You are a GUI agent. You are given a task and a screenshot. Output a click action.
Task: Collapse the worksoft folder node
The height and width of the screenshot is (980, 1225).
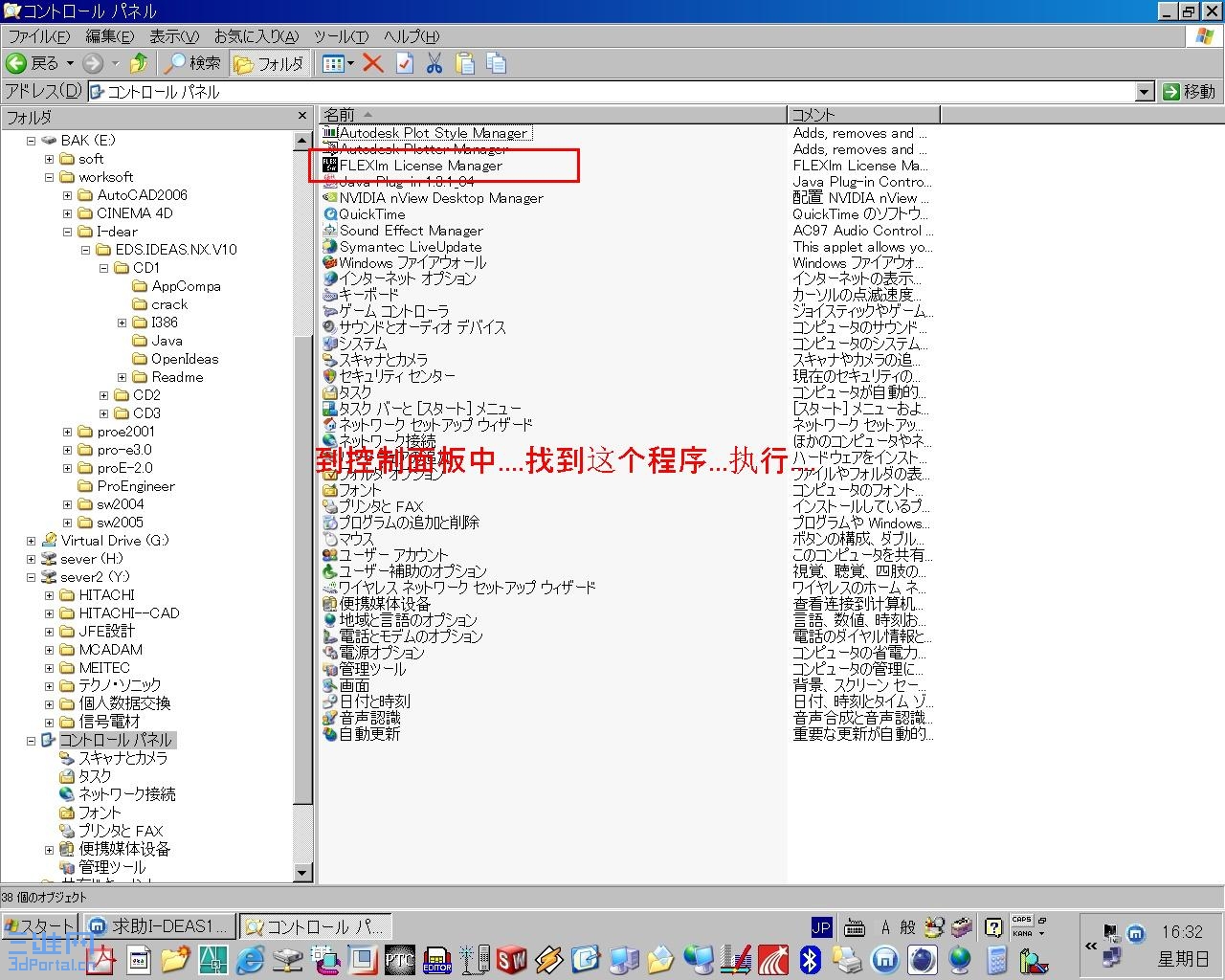point(50,177)
